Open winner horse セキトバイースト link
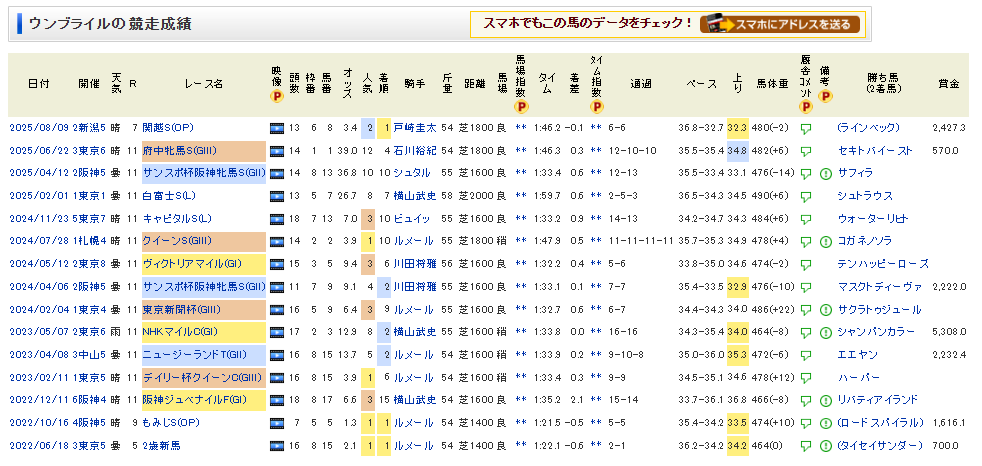 click(x=874, y=151)
